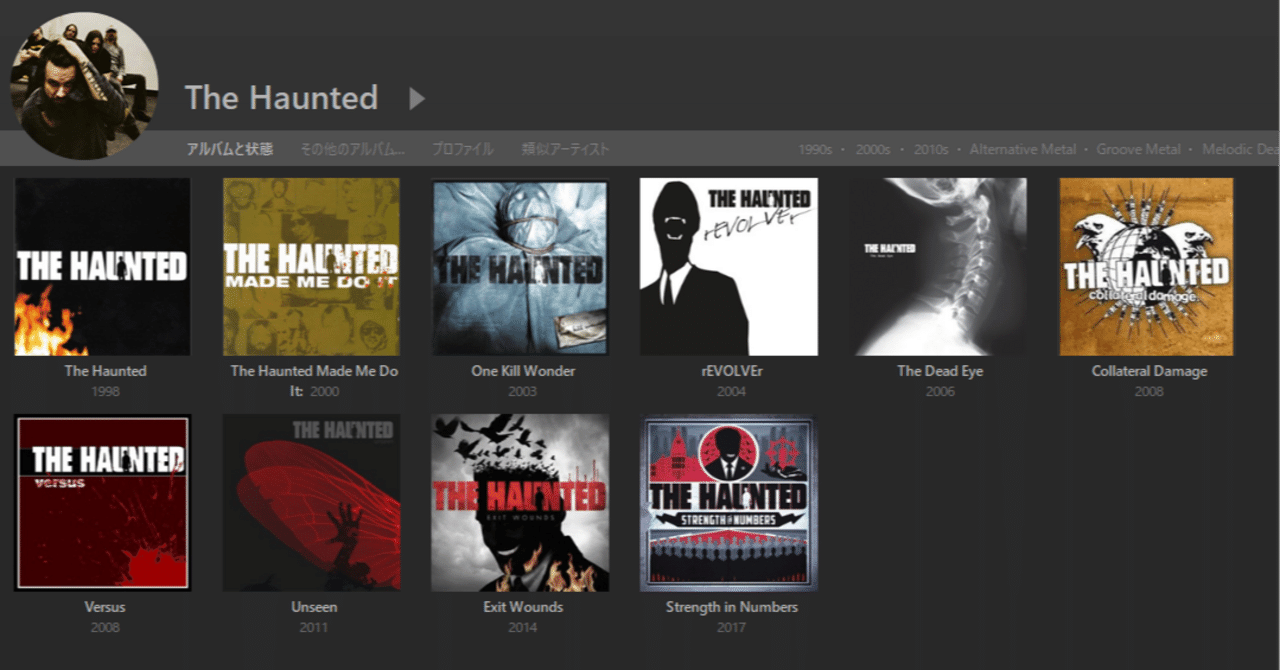1280x670 pixels.
Task: Click the year 2011 under Unseen
Action: coord(313,627)
